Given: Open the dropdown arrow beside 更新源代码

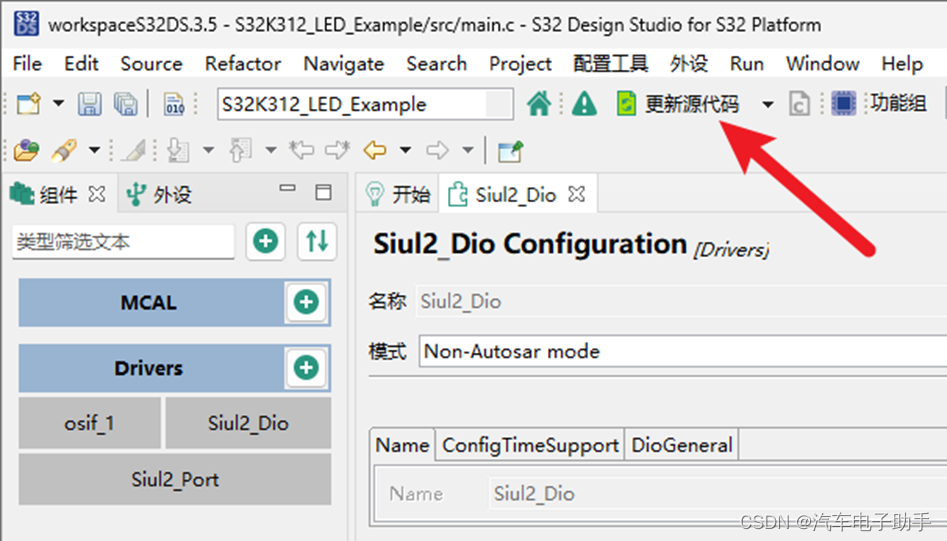Looking at the screenshot, I should coord(767,104).
